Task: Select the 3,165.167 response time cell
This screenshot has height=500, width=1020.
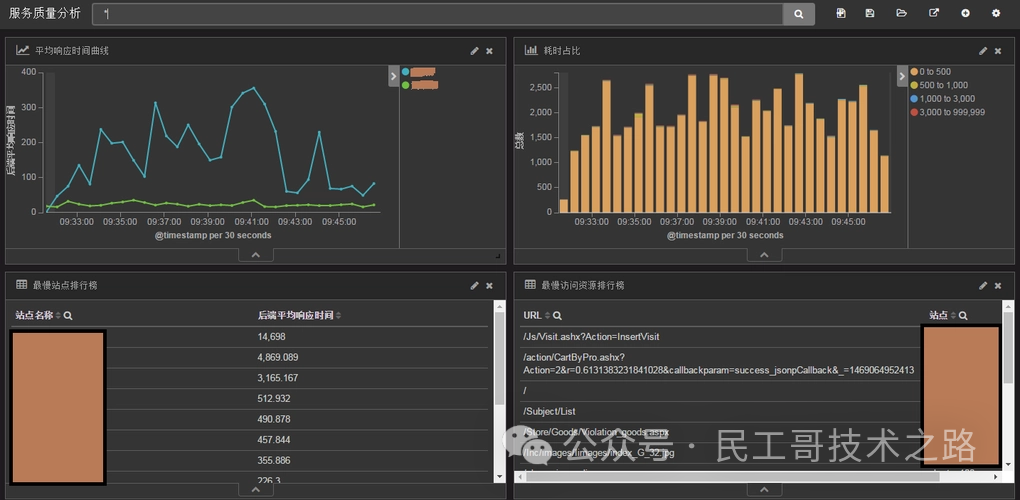Action: (x=278, y=378)
